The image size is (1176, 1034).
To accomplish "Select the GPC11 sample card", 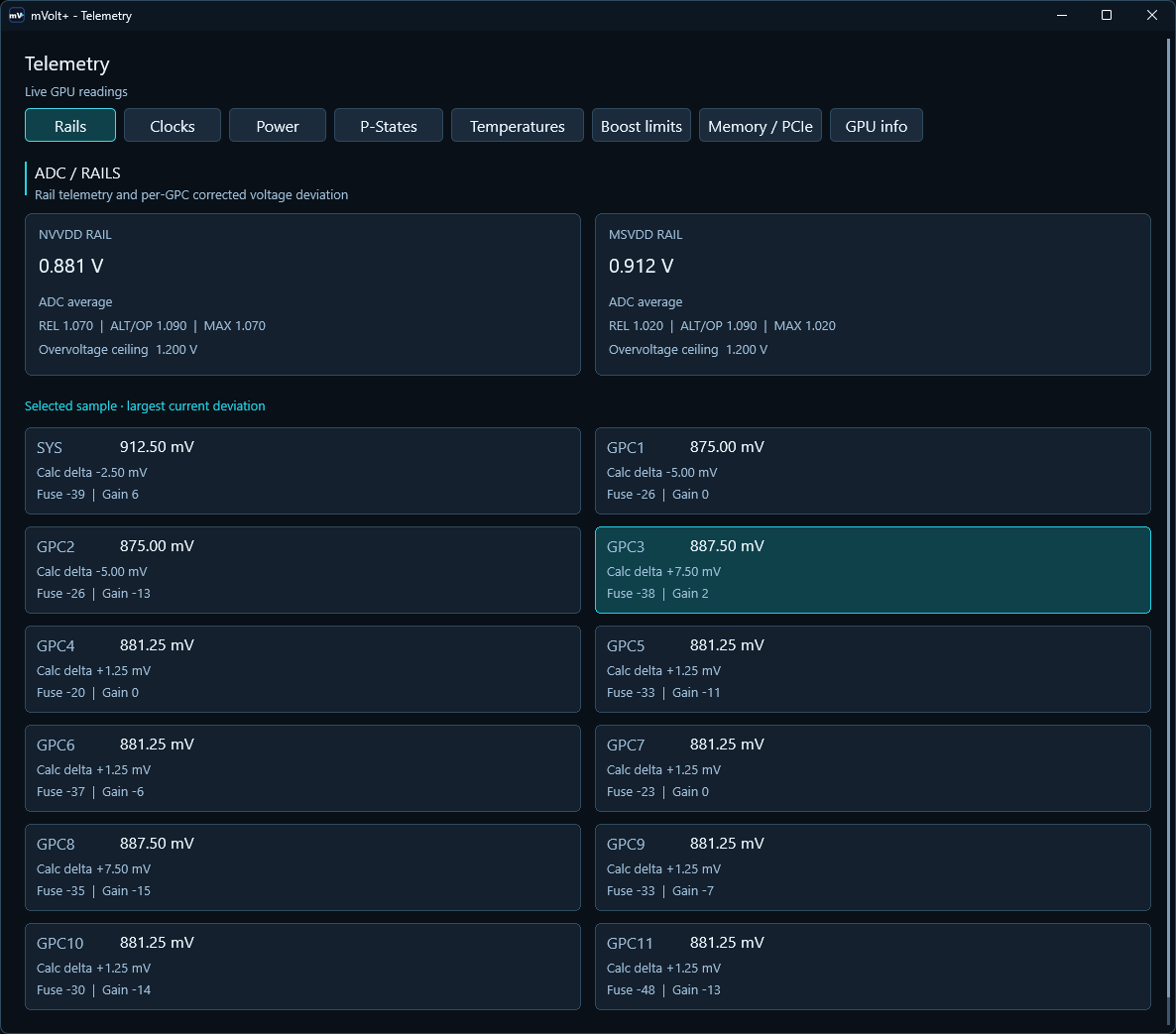I will click(873, 967).
